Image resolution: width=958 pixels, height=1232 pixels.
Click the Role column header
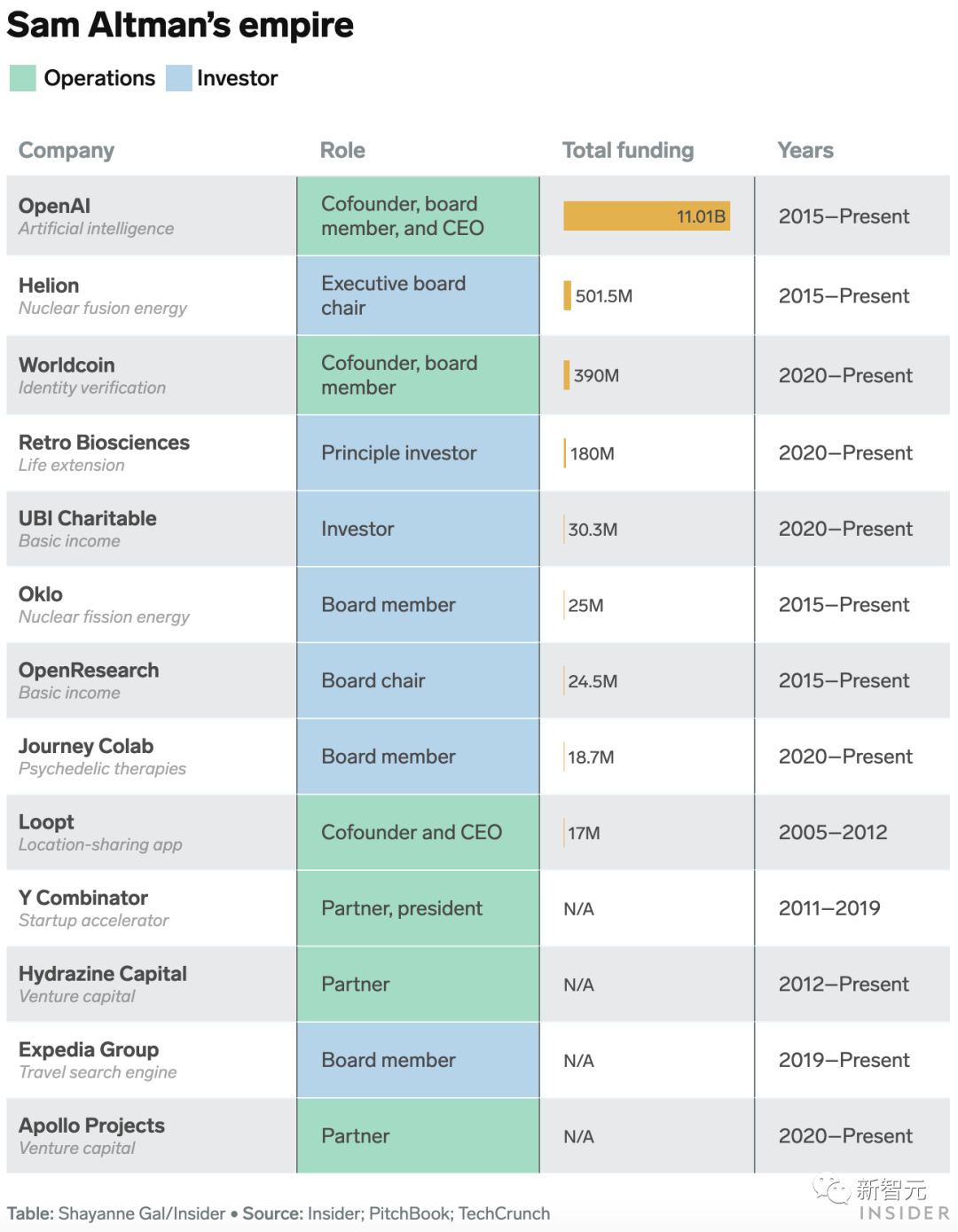coord(342,150)
